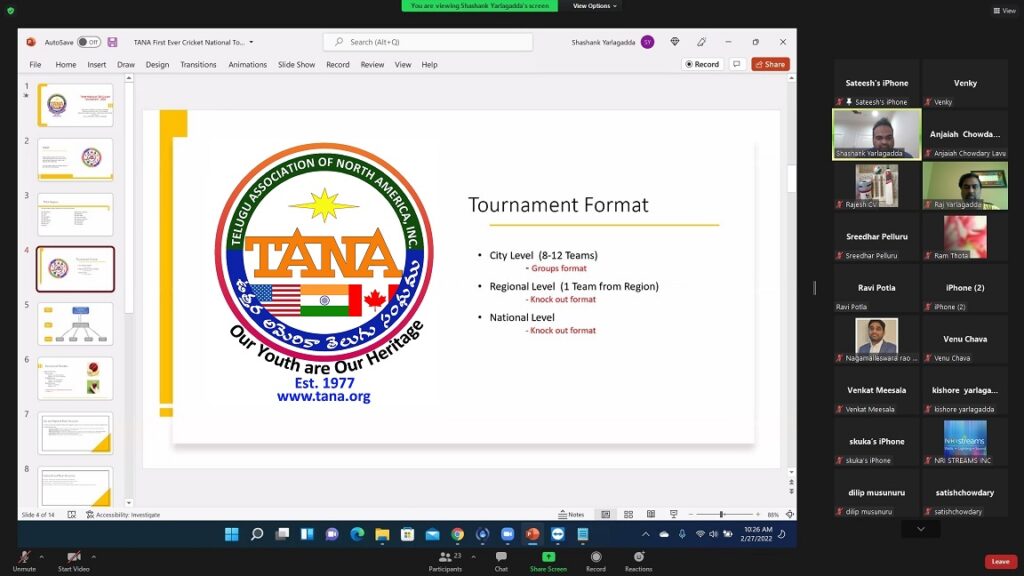The image size is (1024, 576).
Task: Open Microsoft Store from taskbar
Action: [407, 534]
